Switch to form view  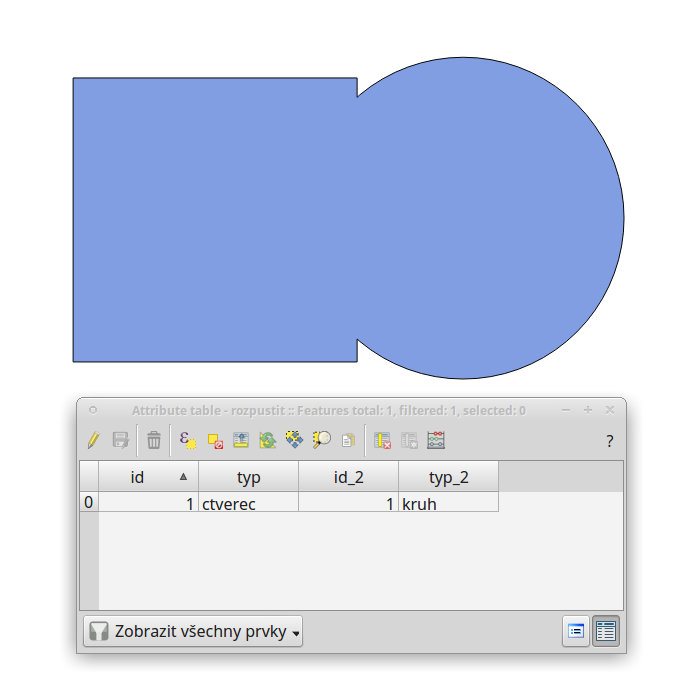click(x=576, y=631)
